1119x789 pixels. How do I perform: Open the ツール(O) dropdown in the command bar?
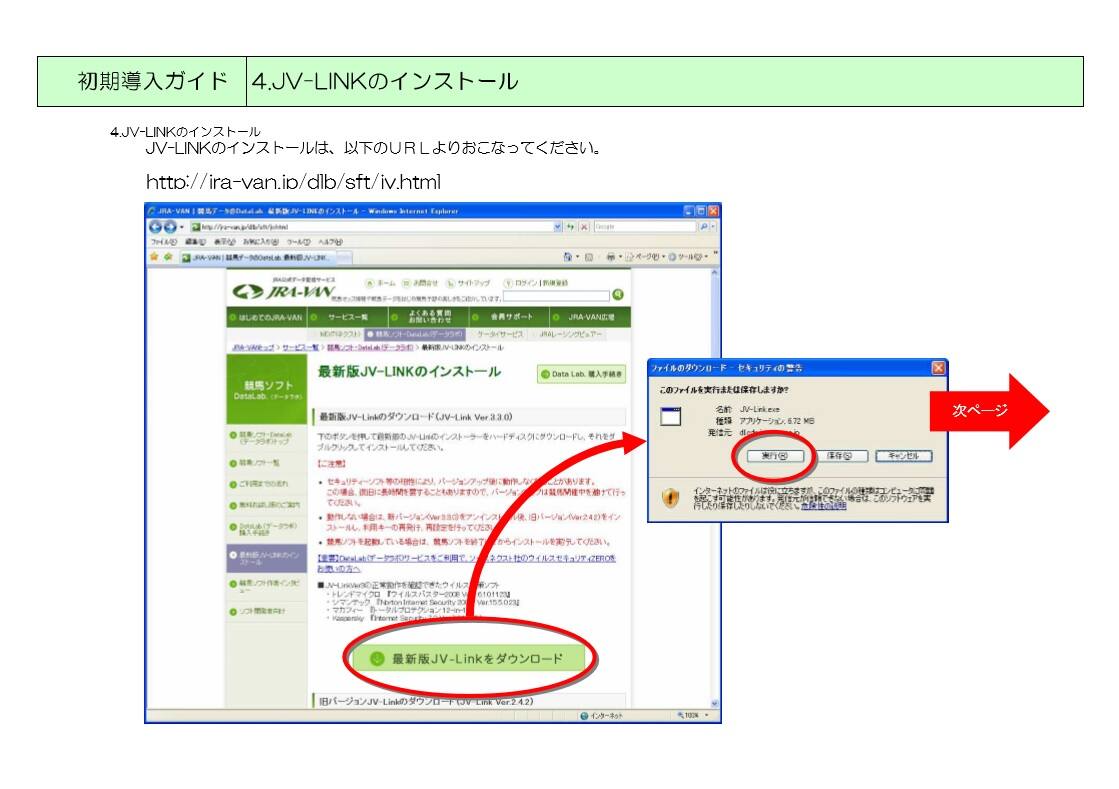click(x=689, y=257)
